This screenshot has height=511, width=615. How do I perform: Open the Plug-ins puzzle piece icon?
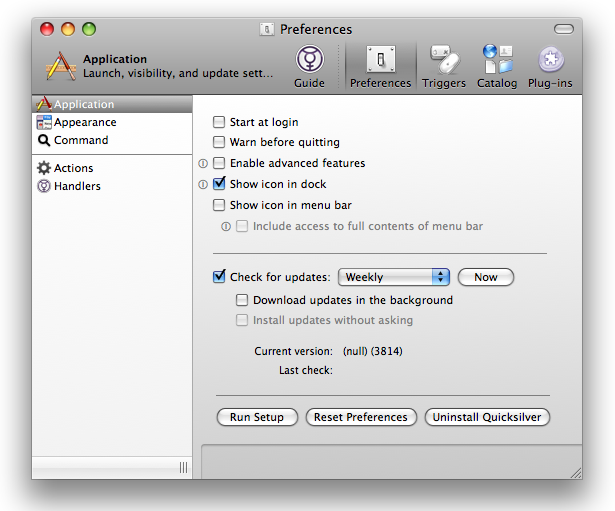click(x=551, y=60)
